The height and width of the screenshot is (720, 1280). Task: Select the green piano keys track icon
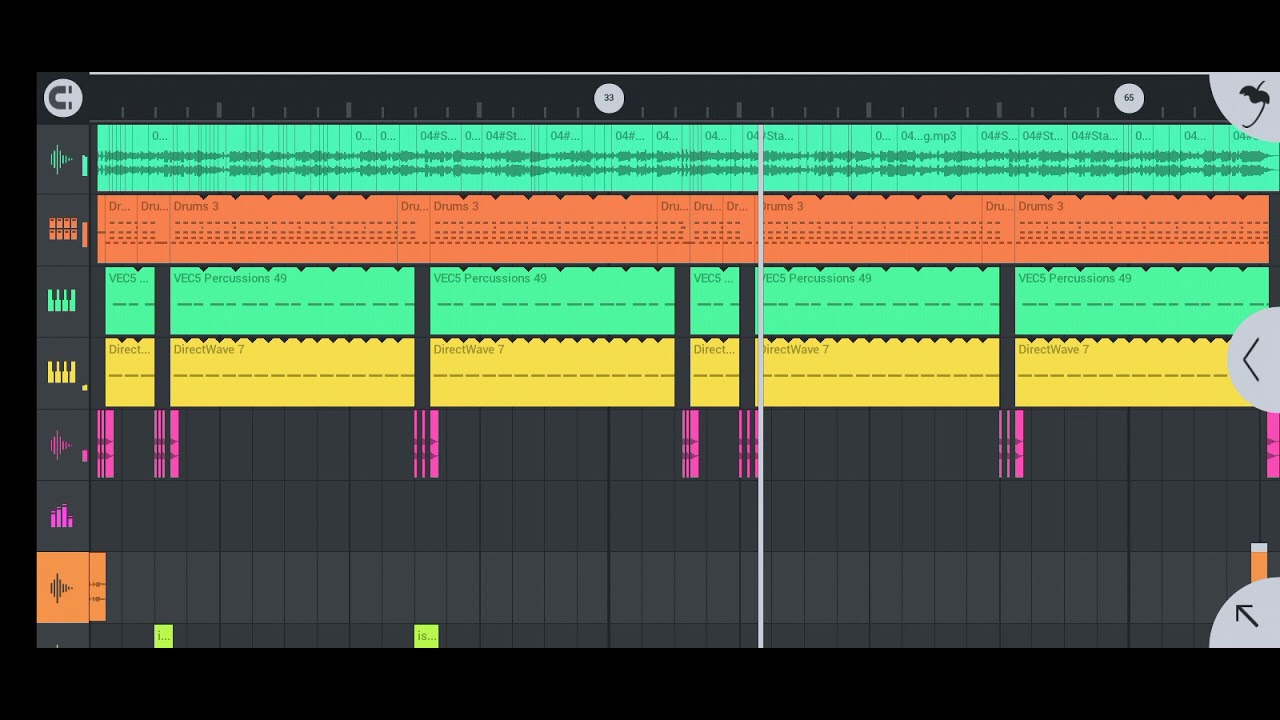click(62, 301)
